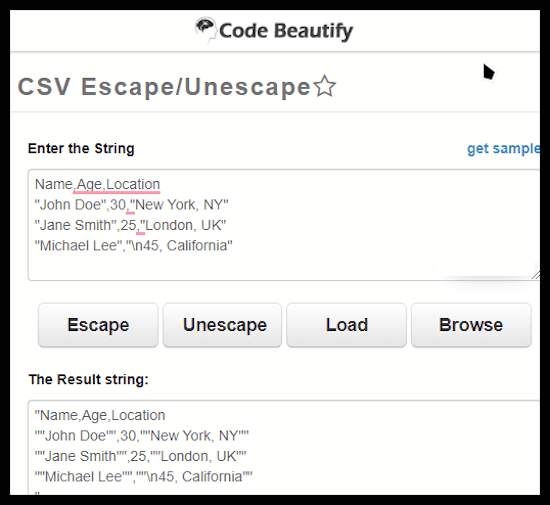
Task: Click the CSV Escape/Unescape page heading
Action: (165, 87)
